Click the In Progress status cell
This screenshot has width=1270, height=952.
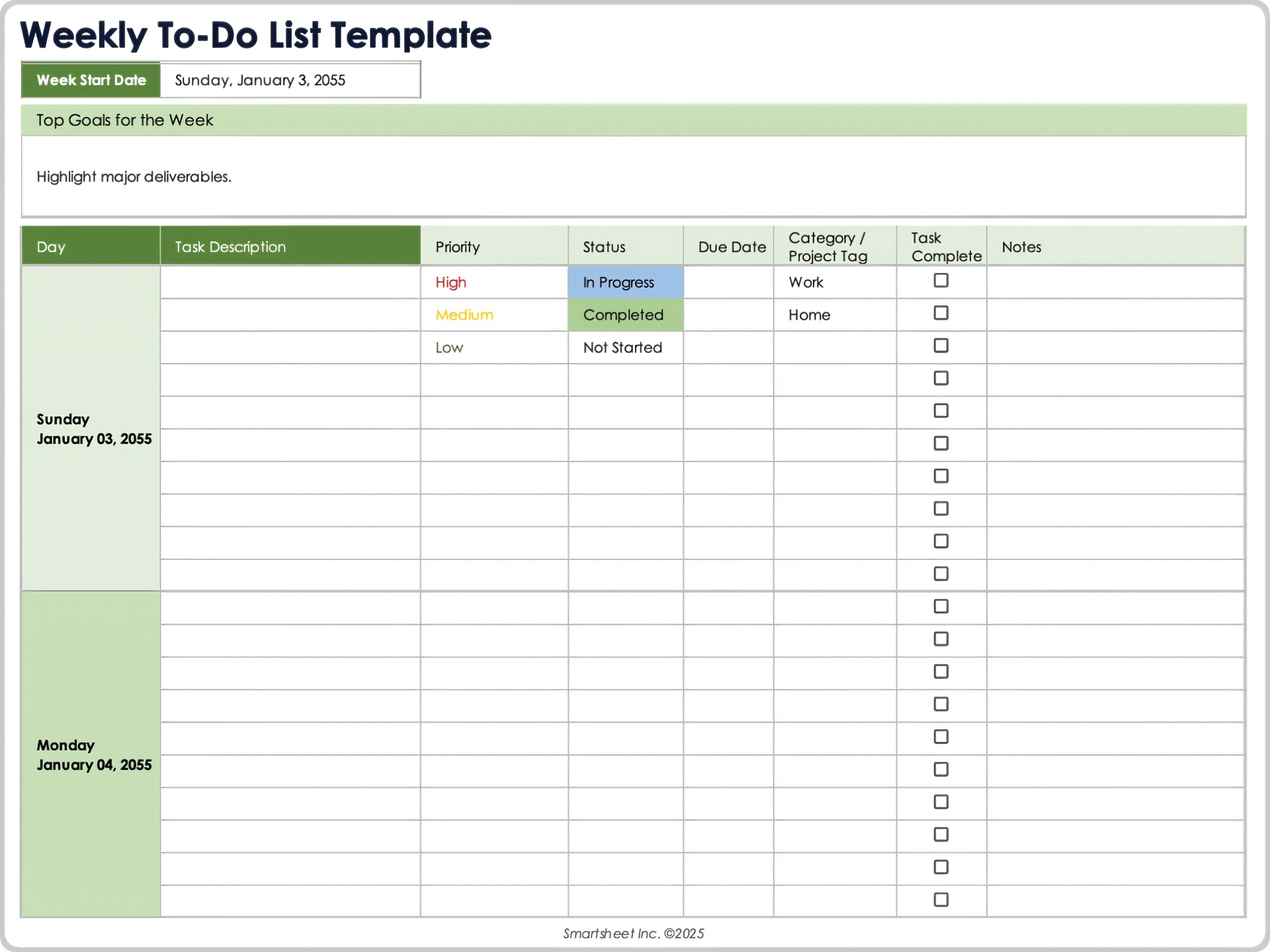point(618,282)
